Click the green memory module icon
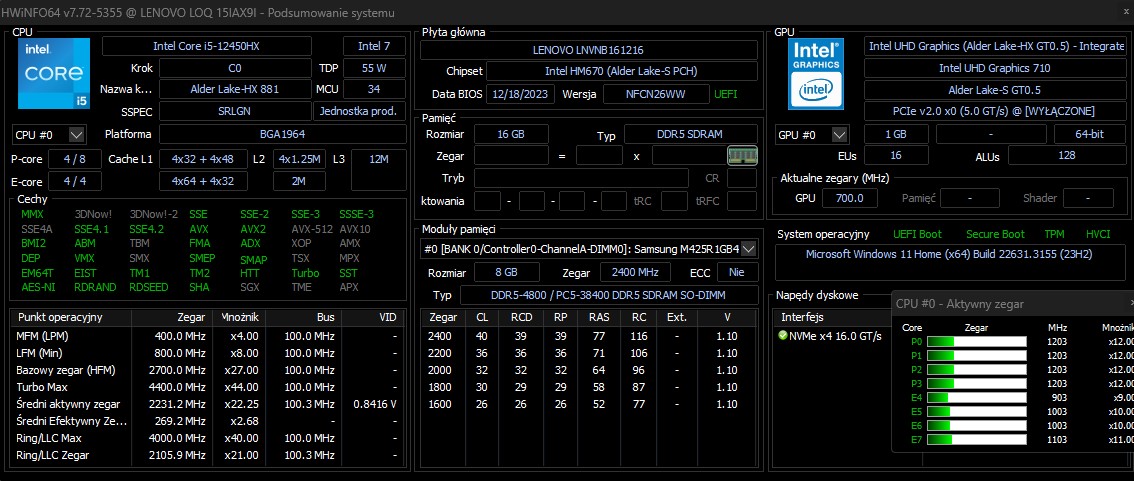Image resolution: width=1134 pixels, height=481 pixels. [742, 155]
